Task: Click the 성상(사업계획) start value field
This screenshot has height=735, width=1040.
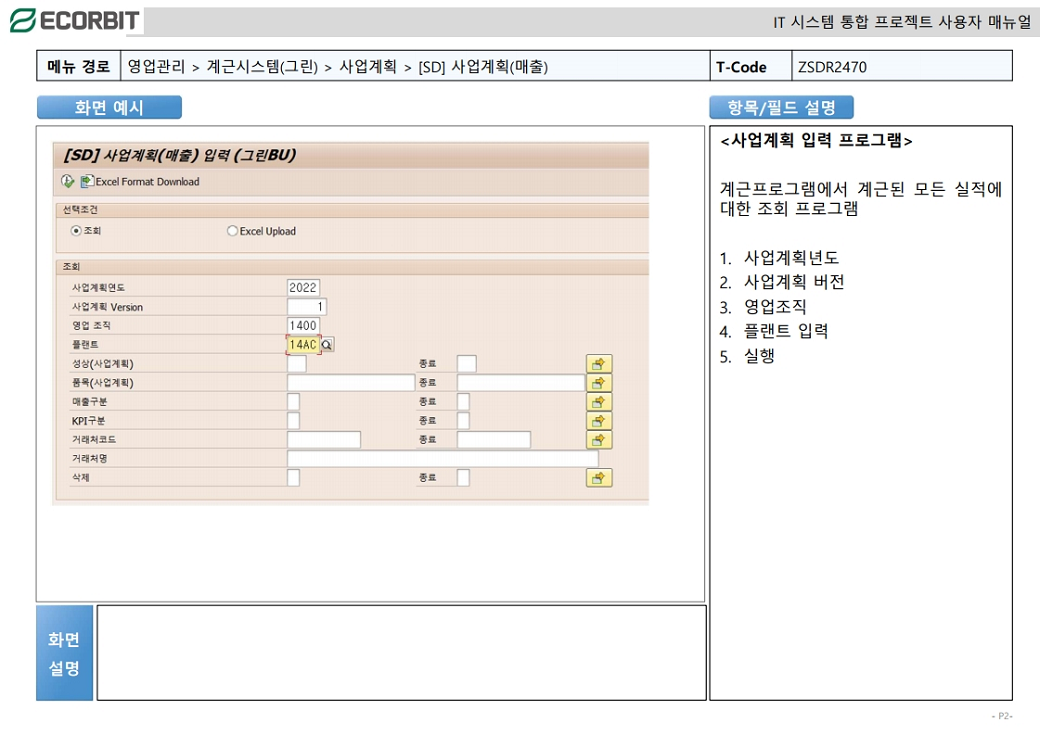Action: click(x=296, y=364)
